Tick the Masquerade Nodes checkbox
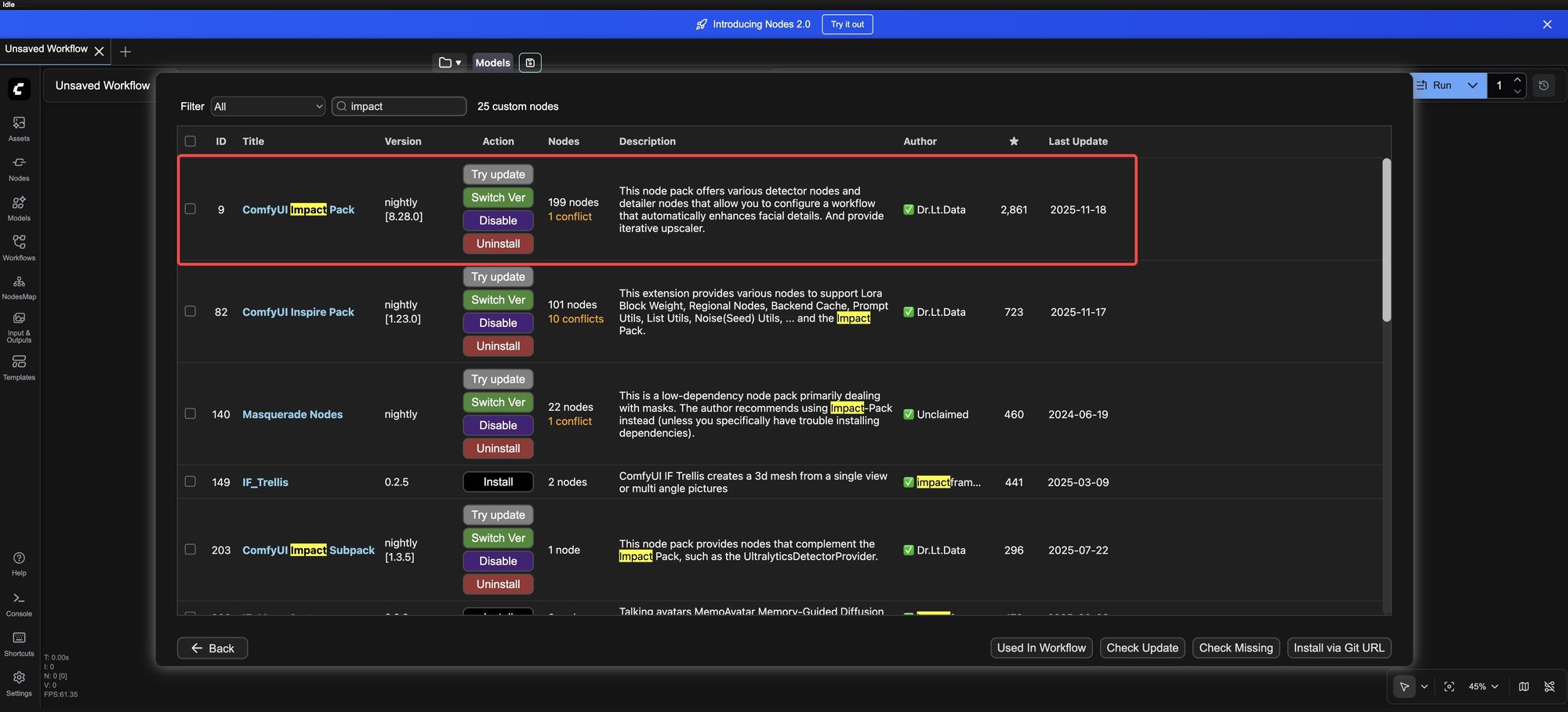The image size is (1568, 712). click(190, 414)
